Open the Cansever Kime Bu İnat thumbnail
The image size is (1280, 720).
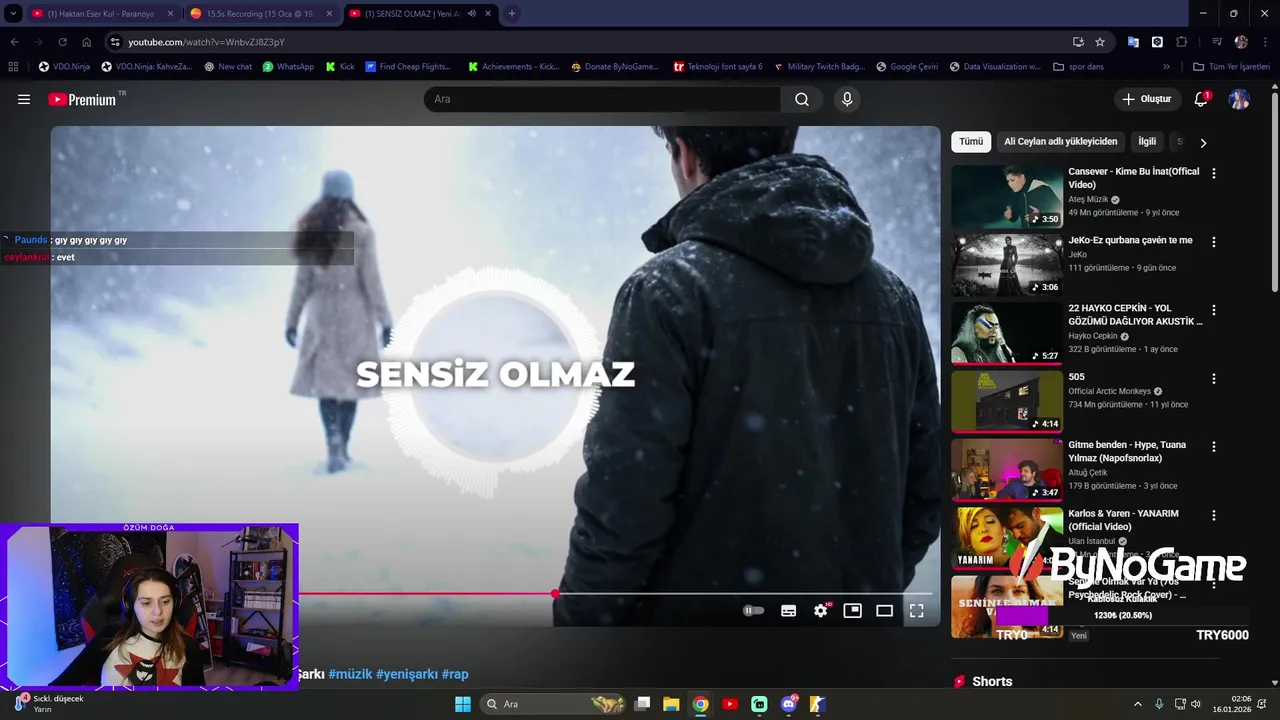(1006, 196)
